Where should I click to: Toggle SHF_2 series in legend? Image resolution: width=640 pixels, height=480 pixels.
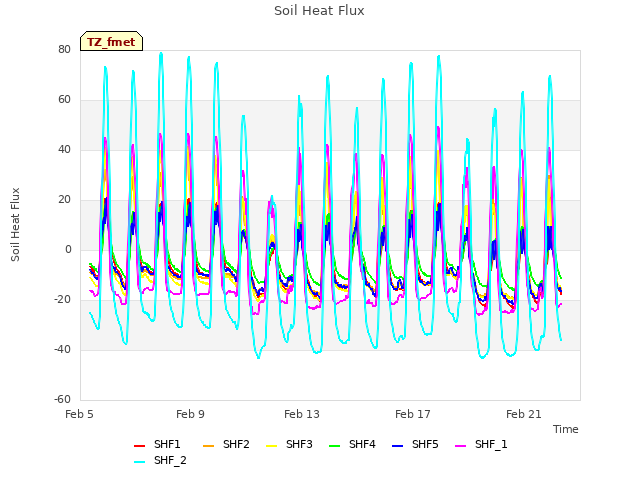[160, 460]
